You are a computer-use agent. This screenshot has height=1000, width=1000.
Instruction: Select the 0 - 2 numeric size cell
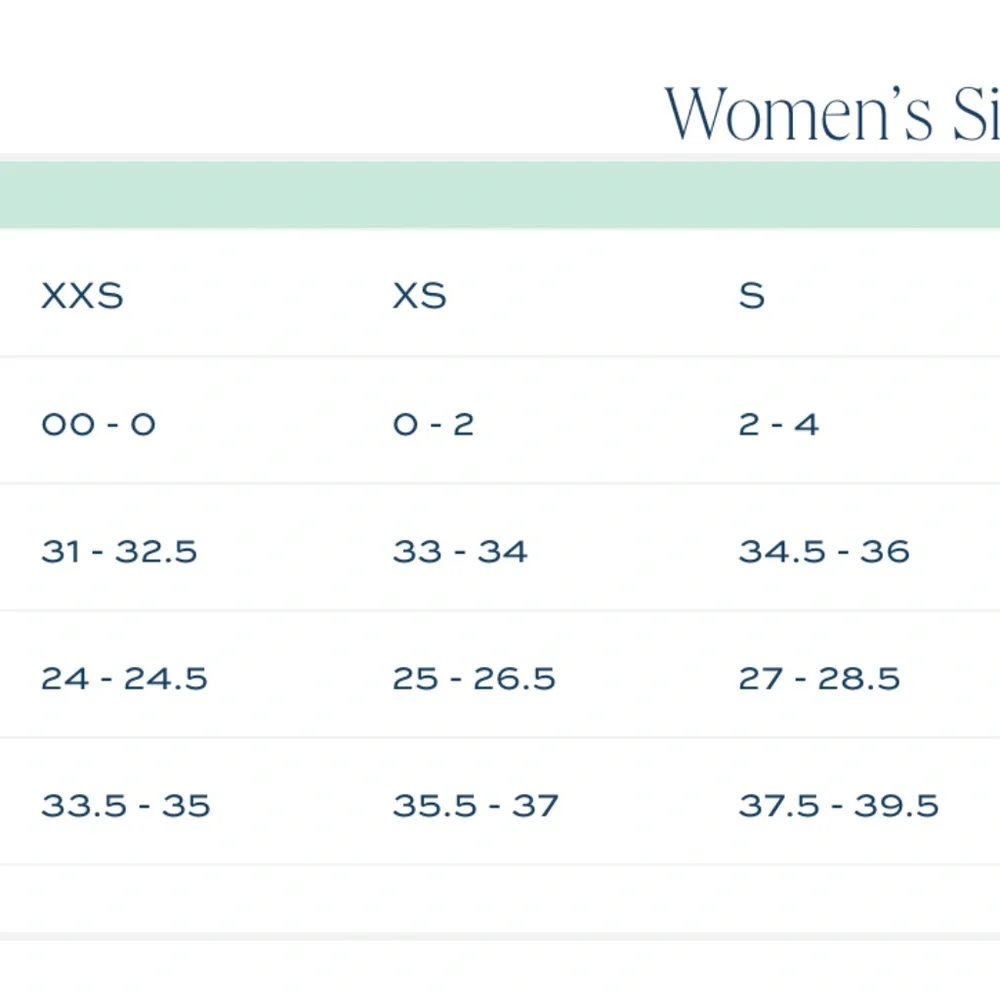pyautogui.click(x=434, y=424)
